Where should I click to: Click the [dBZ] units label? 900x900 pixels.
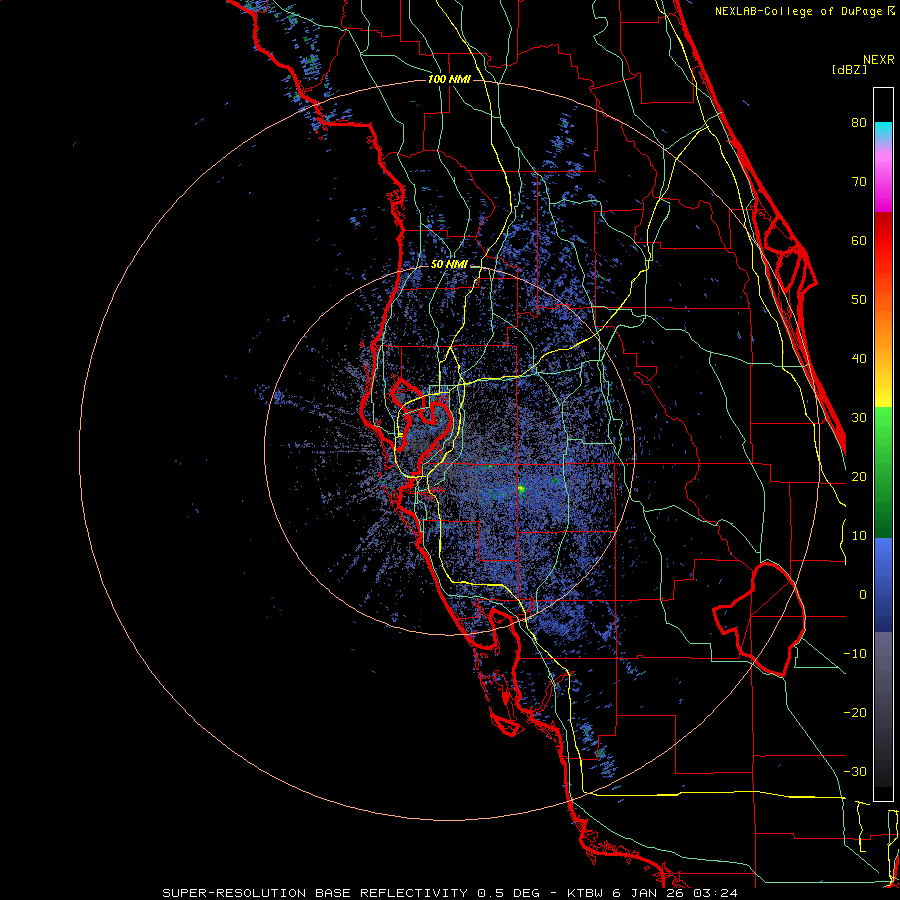coord(849,69)
